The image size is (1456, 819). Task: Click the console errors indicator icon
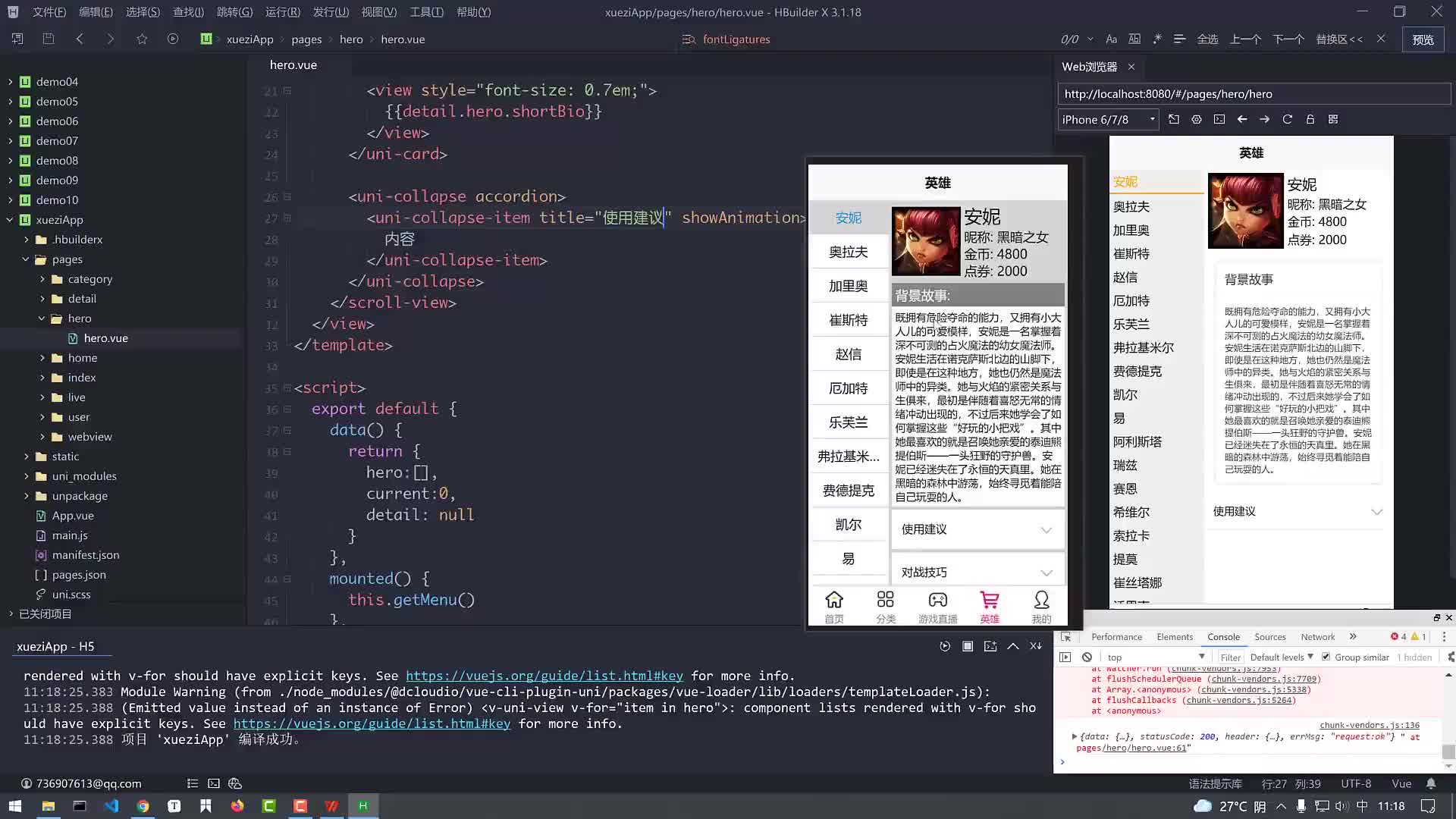(x=1395, y=636)
